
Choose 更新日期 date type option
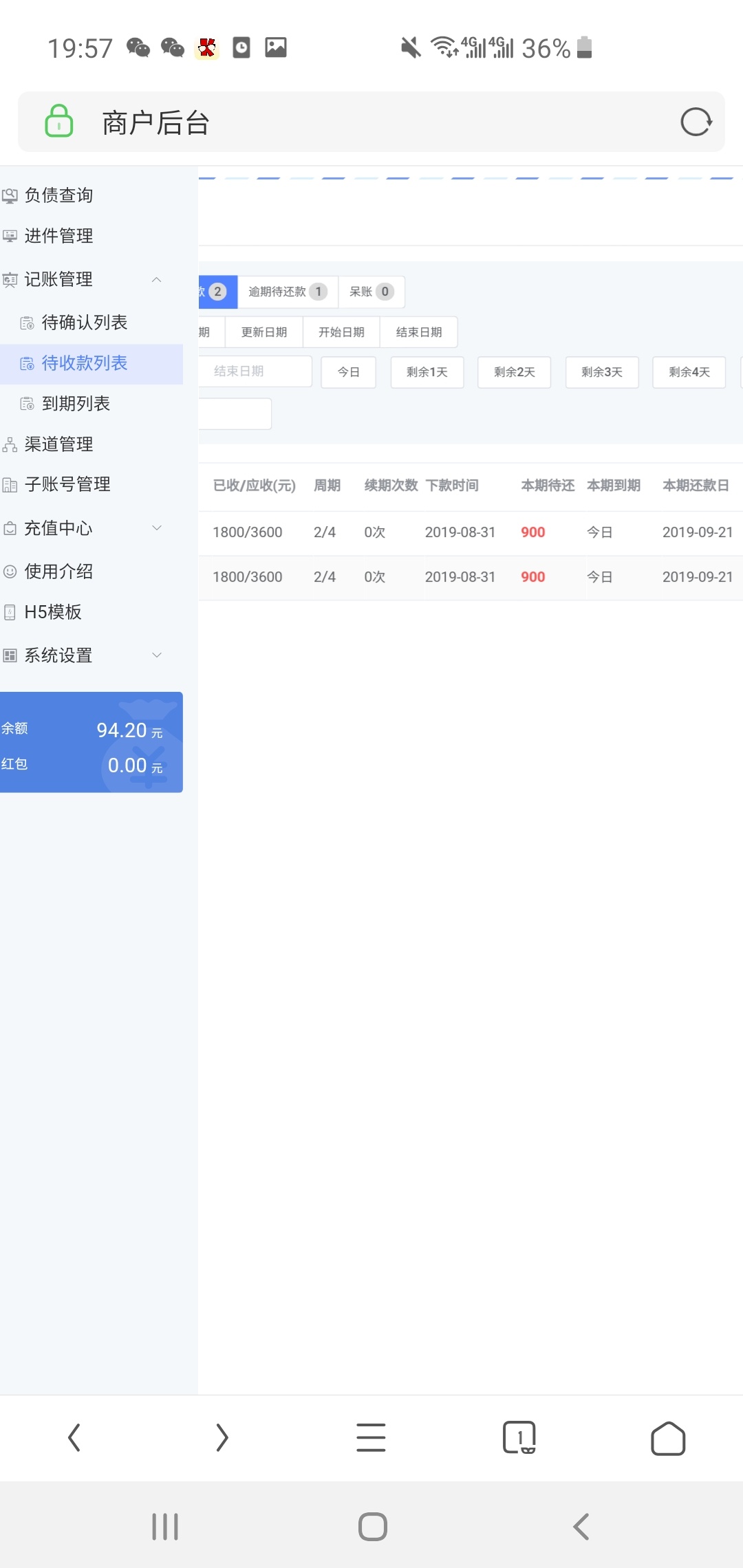pyautogui.click(x=264, y=332)
